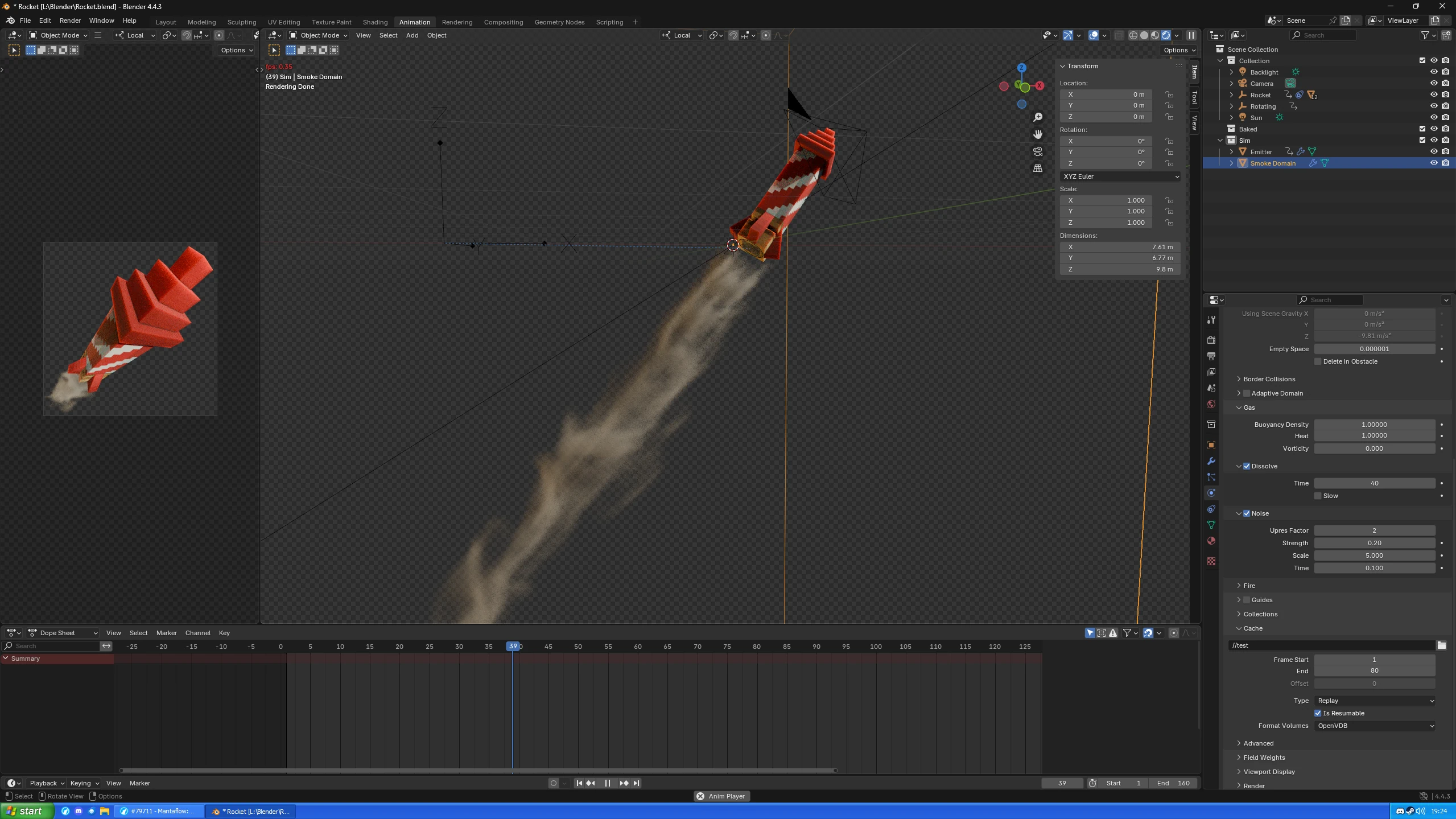Viewport: 1456px width, 819px height.
Task: Expand the Border Collisions panel
Action: pos(1269,379)
